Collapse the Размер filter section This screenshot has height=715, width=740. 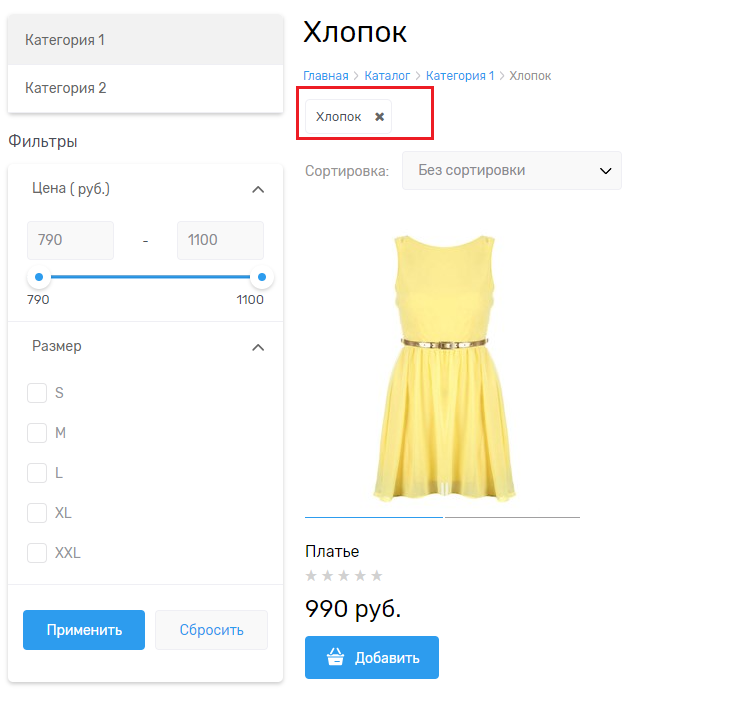[x=257, y=347]
